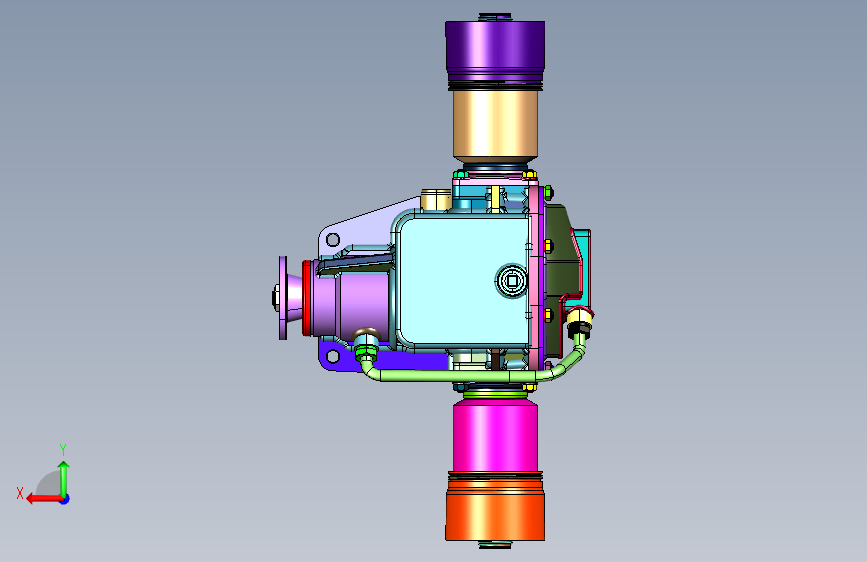The width and height of the screenshot is (867, 562).
Task: Click the green Y axis arrow of the triad
Action: coord(64,478)
